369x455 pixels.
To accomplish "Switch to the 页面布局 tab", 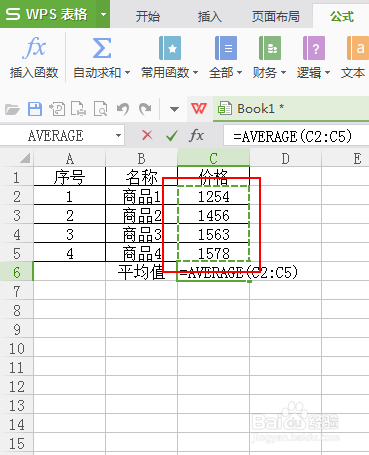I will pyautogui.click(x=276, y=16).
